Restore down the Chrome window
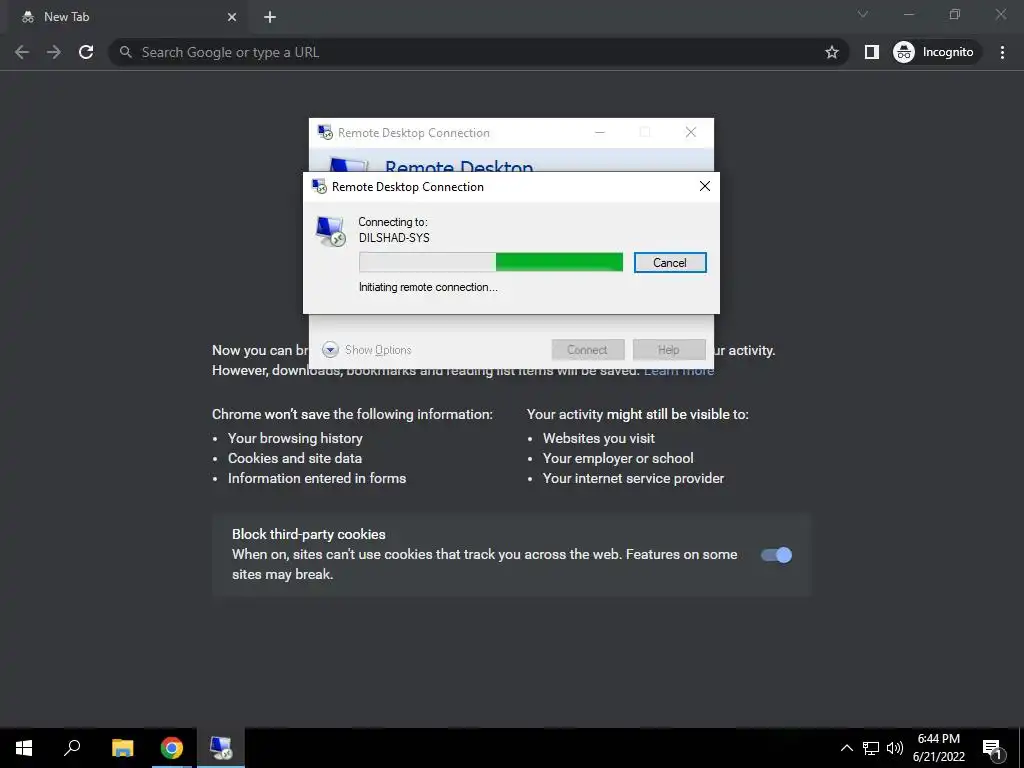 click(955, 14)
